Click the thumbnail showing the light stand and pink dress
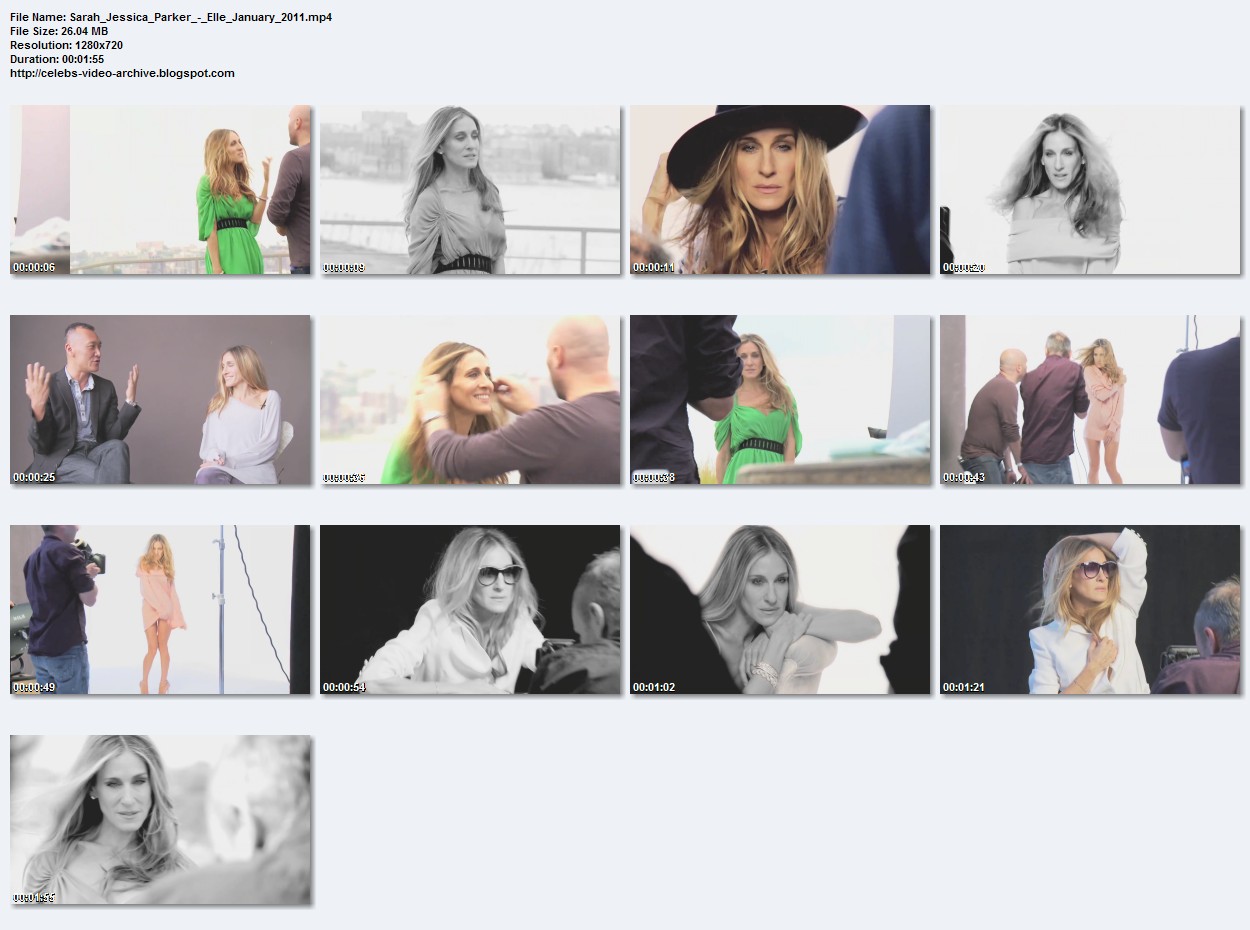Viewport: 1250px width, 930px height. point(160,610)
